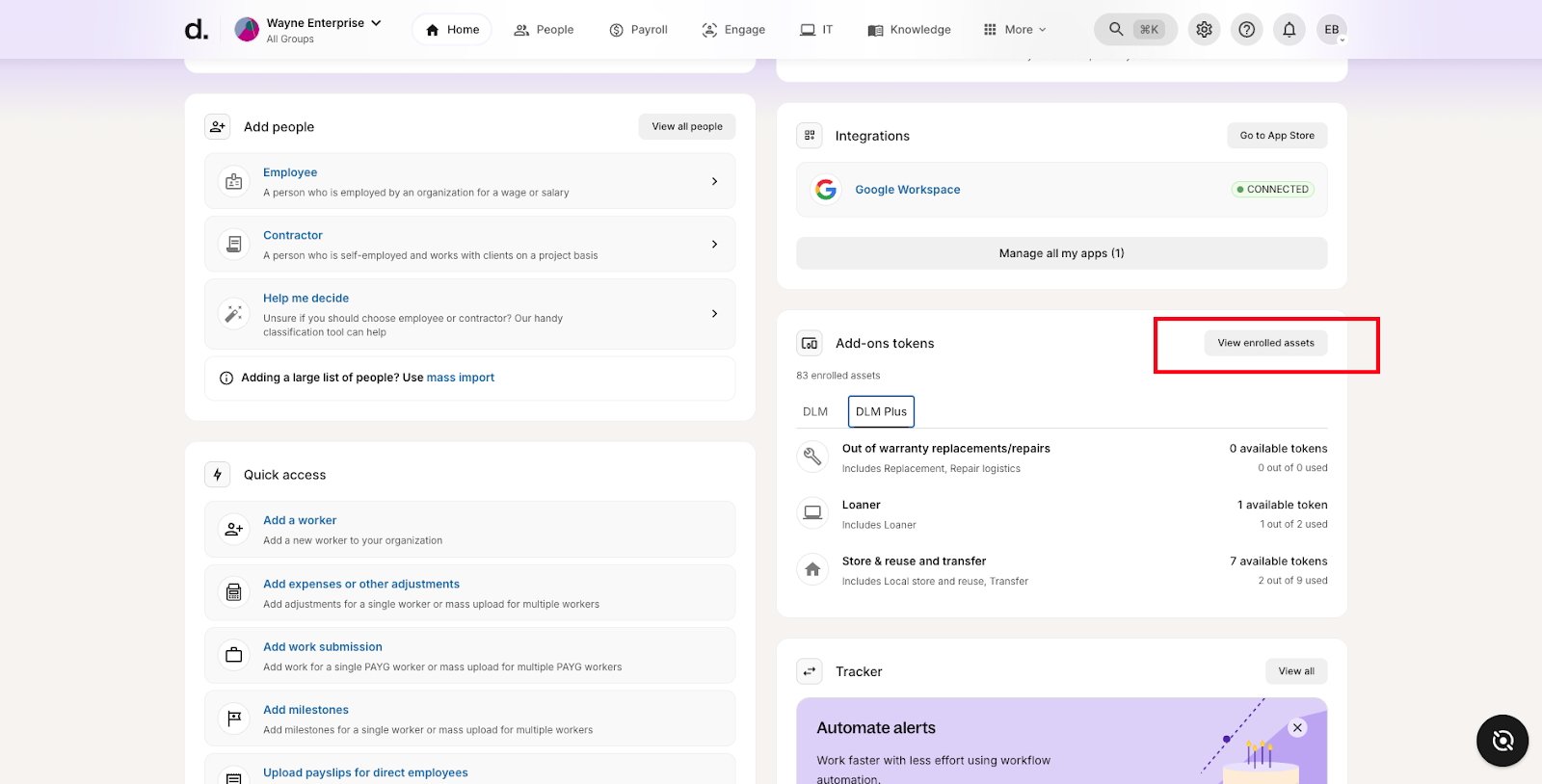Go to the Payroll menu
Viewport: 1542px width, 784px height.
pos(638,30)
